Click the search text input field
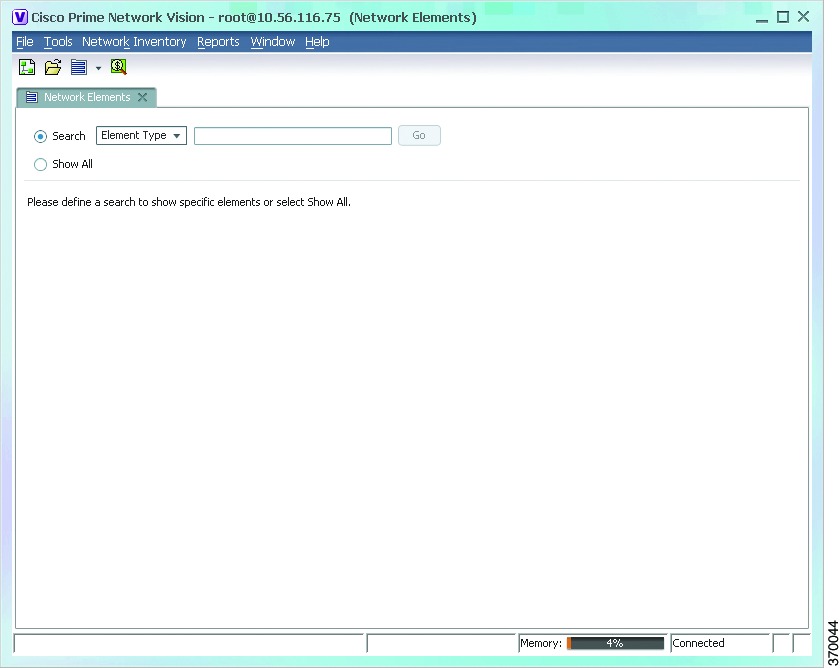Viewport: 840px width, 668px height. [x=292, y=136]
